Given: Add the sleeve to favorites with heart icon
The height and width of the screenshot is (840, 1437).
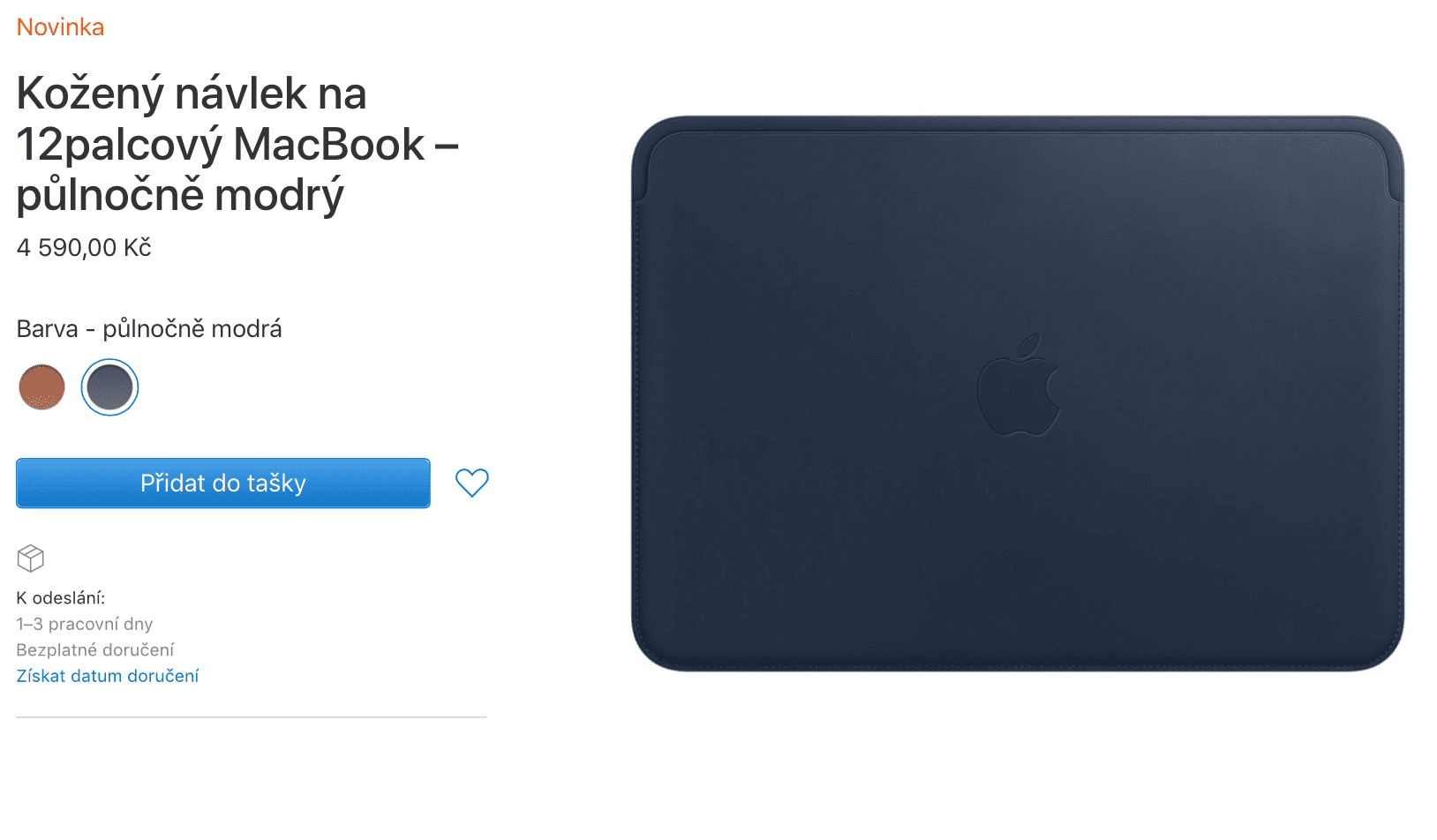Looking at the screenshot, I should click(471, 483).
